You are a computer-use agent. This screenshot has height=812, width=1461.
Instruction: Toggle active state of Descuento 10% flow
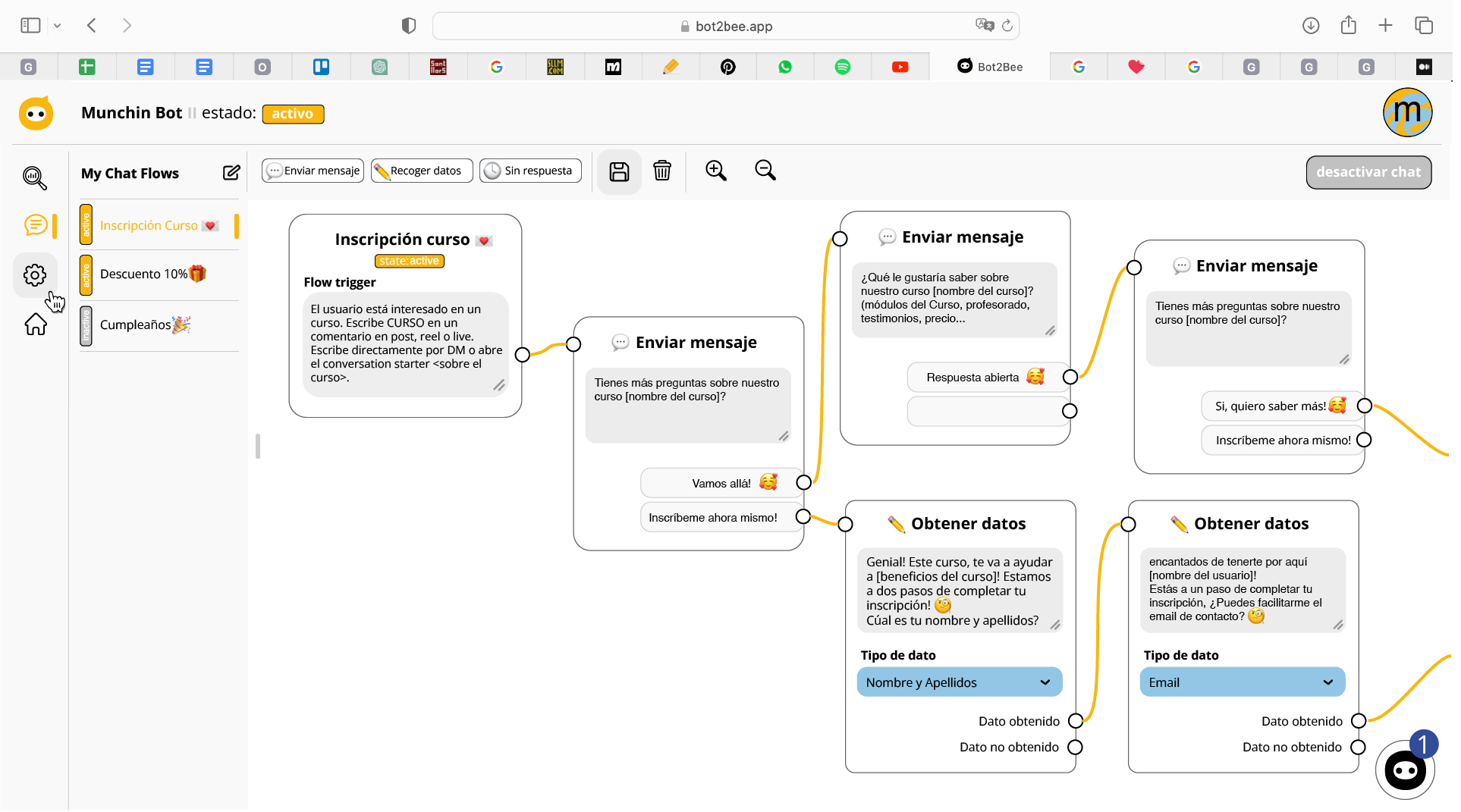click(86, 275)
